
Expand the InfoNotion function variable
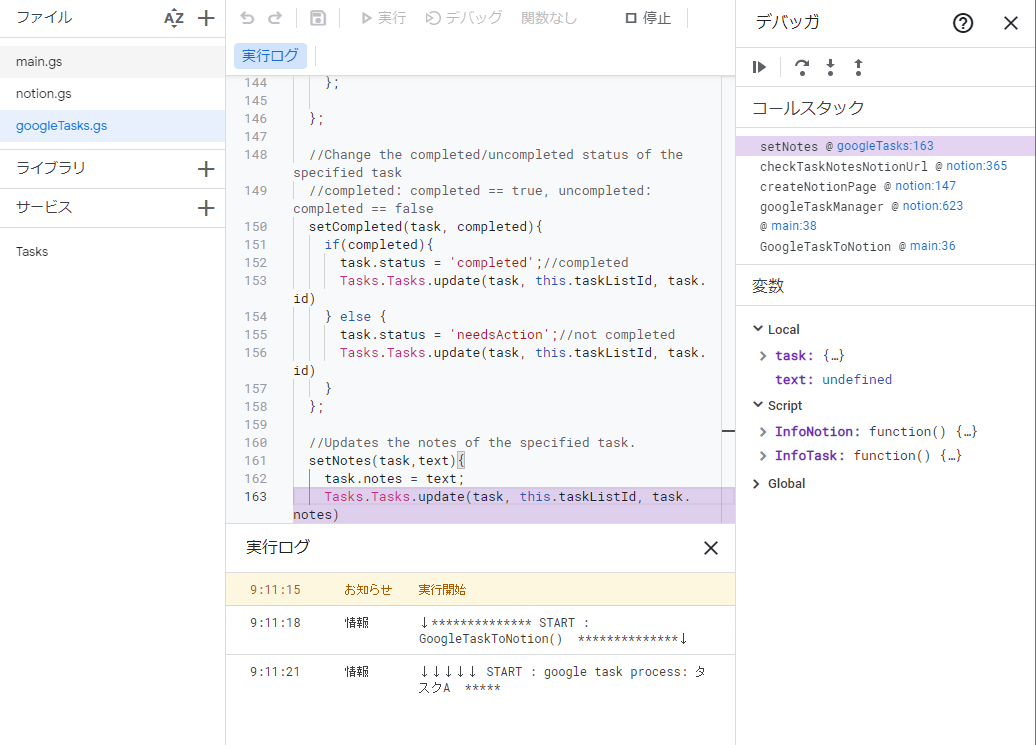click(x=763, y=432)
